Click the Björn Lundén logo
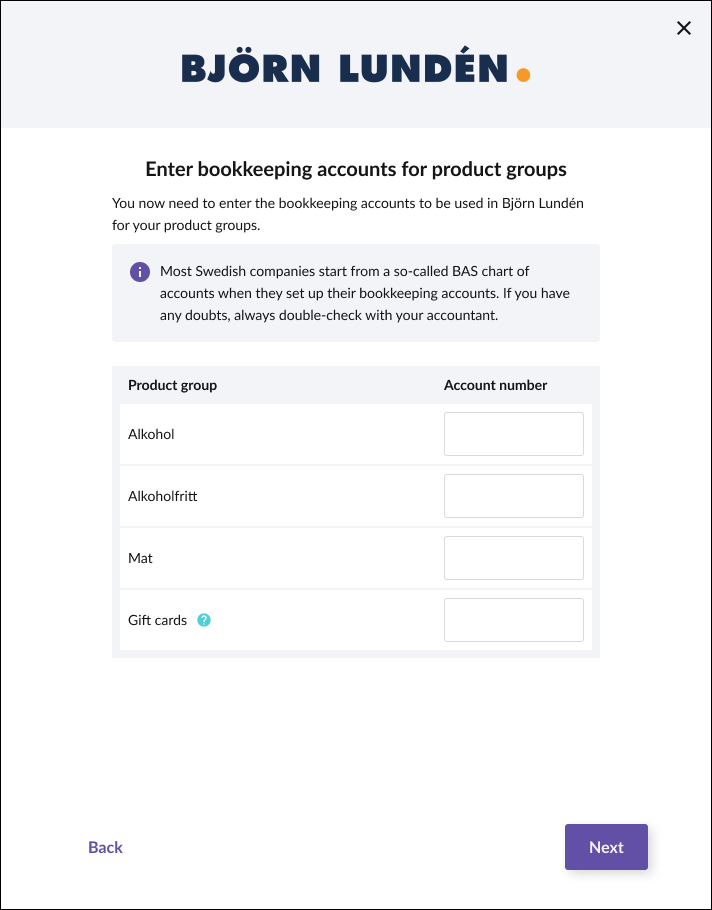This screenshot has height=910, width=712. [356, 68]
